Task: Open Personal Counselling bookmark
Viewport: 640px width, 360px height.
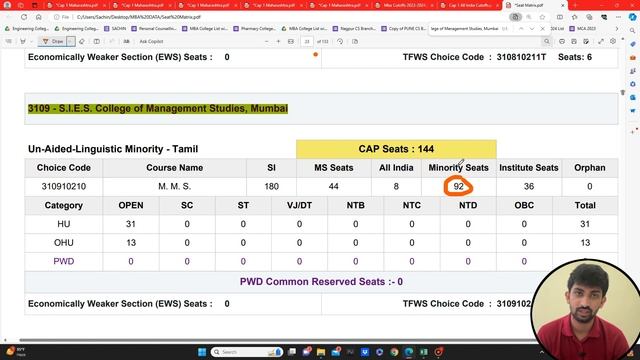Action: (154, 29)
